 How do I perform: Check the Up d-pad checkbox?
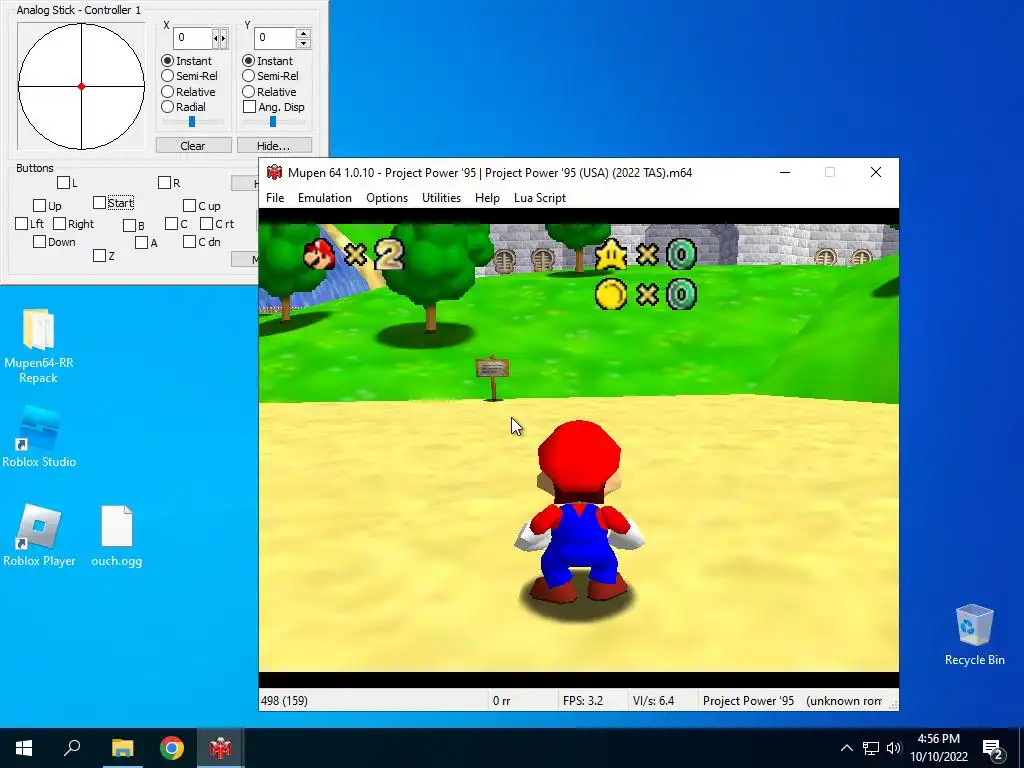click(39, 206)
